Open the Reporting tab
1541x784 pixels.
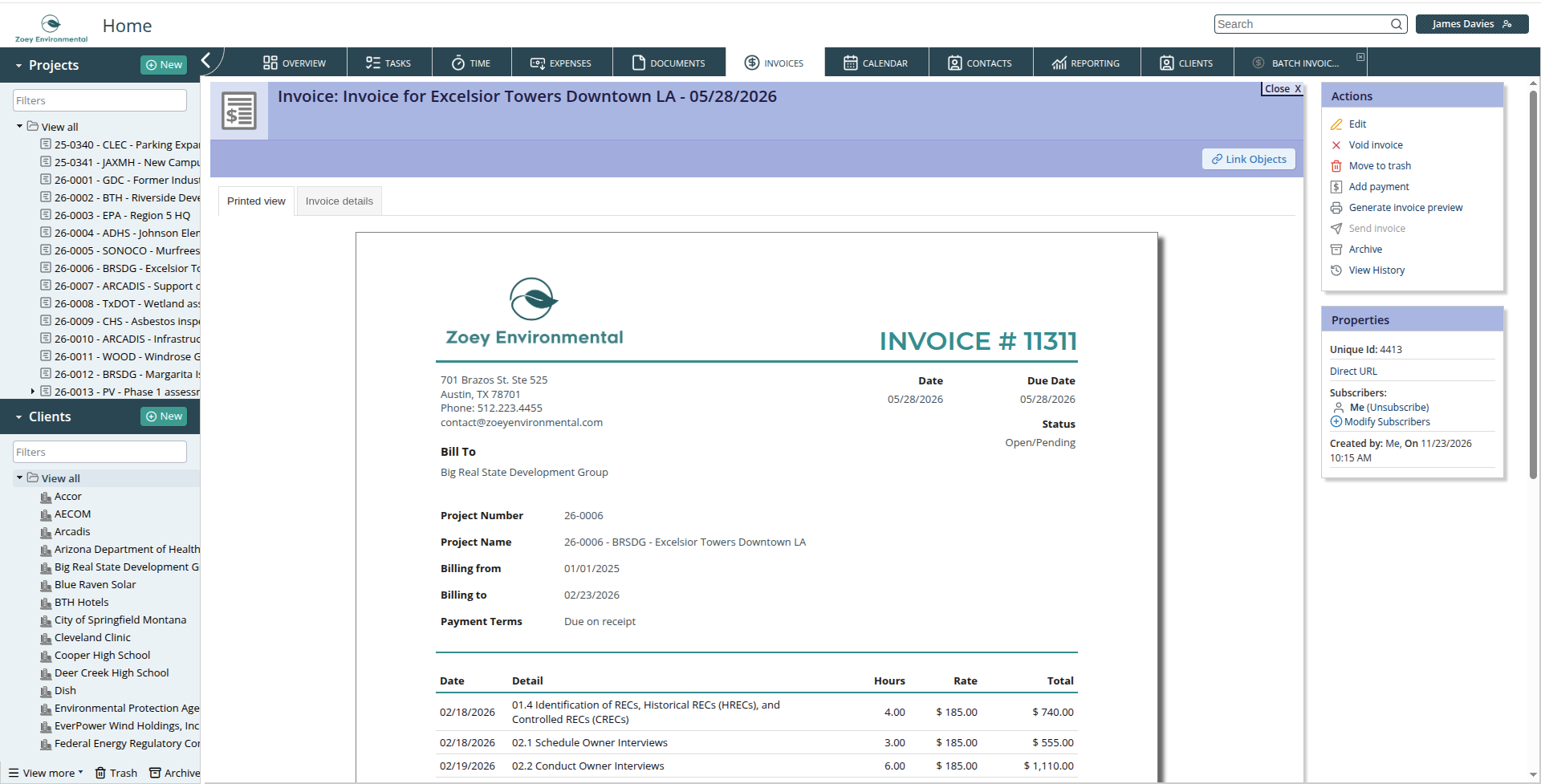point(1086,63)
